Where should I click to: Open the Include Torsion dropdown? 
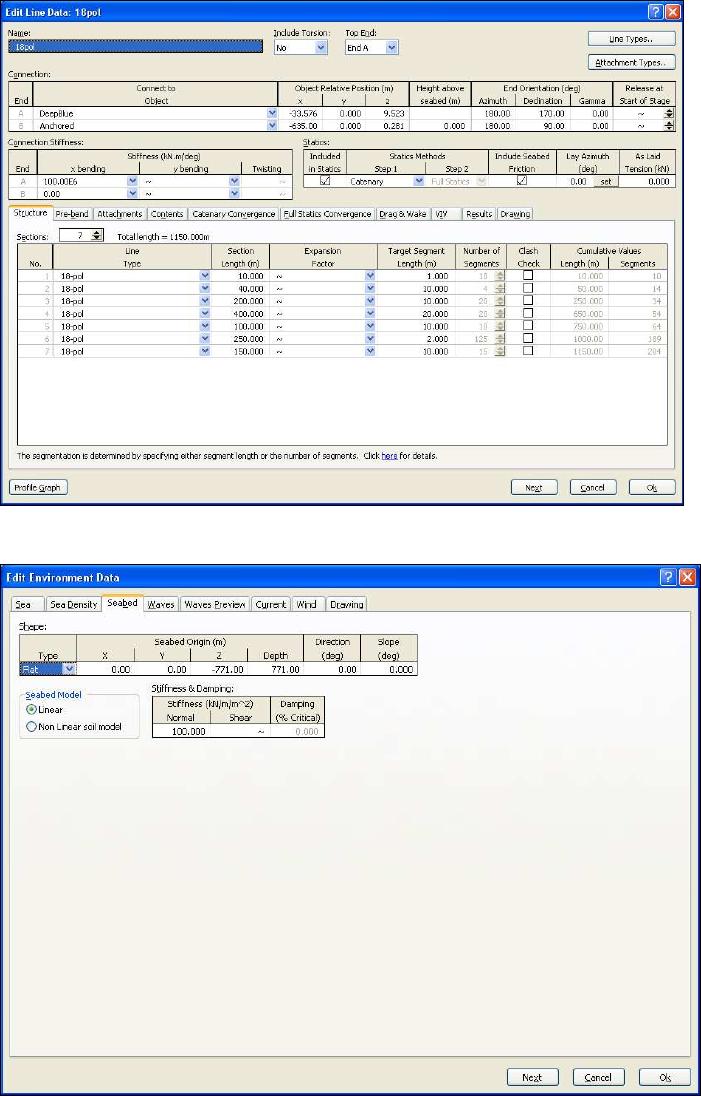point(321,47)
